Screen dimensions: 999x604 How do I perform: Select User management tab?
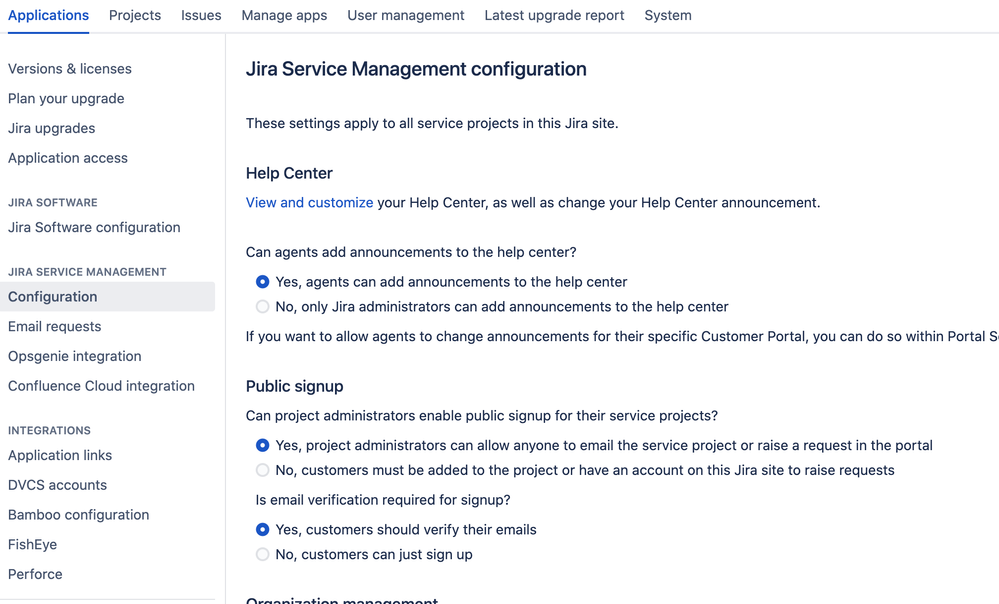coord(406,15)
